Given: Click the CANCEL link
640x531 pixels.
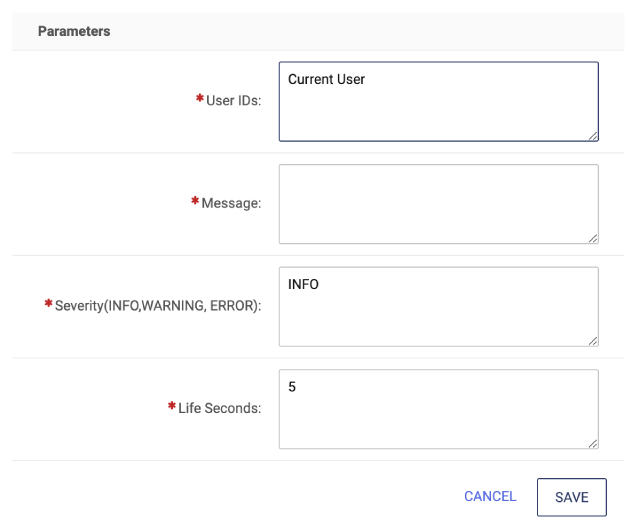Looking at the screenshot, I should tap(490, 496).
